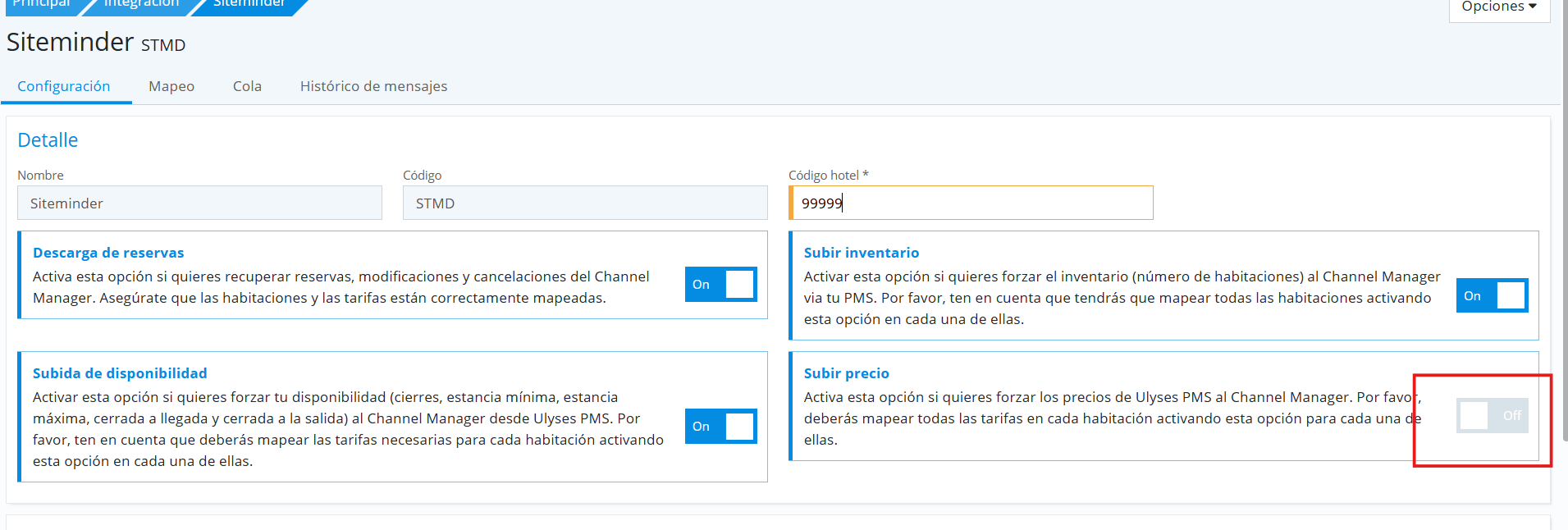Click the Detalle section heading
1568x530 pixels.
click(48, 140)
